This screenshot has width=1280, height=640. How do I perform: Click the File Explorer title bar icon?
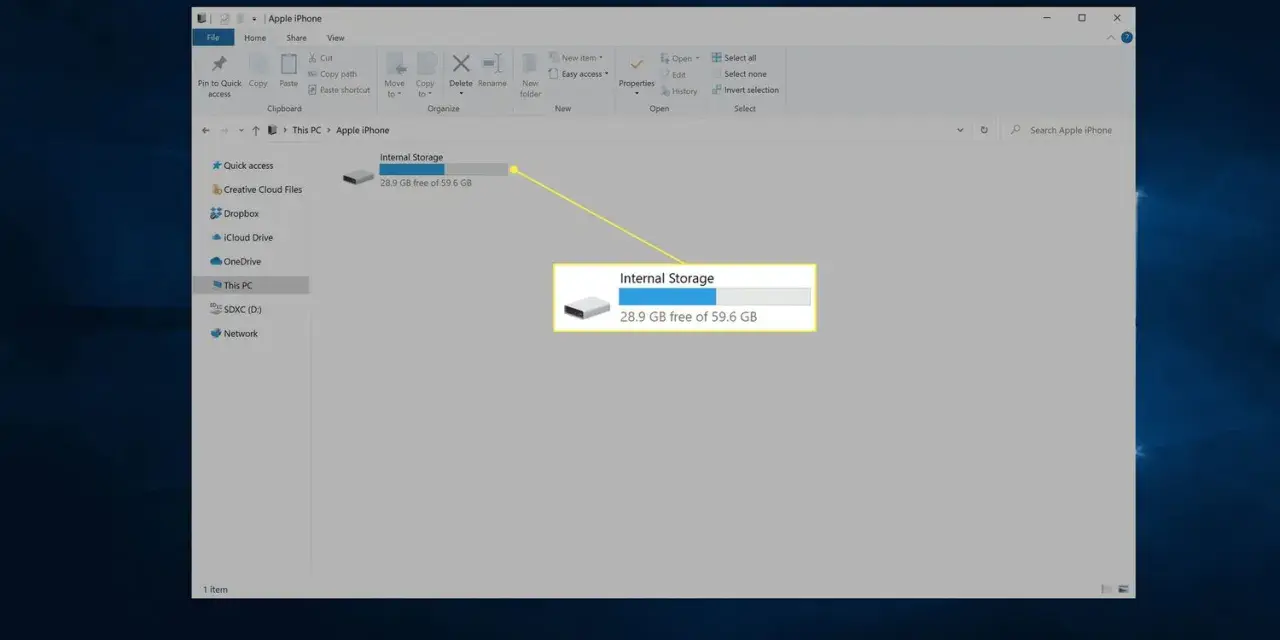pos(201,18)
